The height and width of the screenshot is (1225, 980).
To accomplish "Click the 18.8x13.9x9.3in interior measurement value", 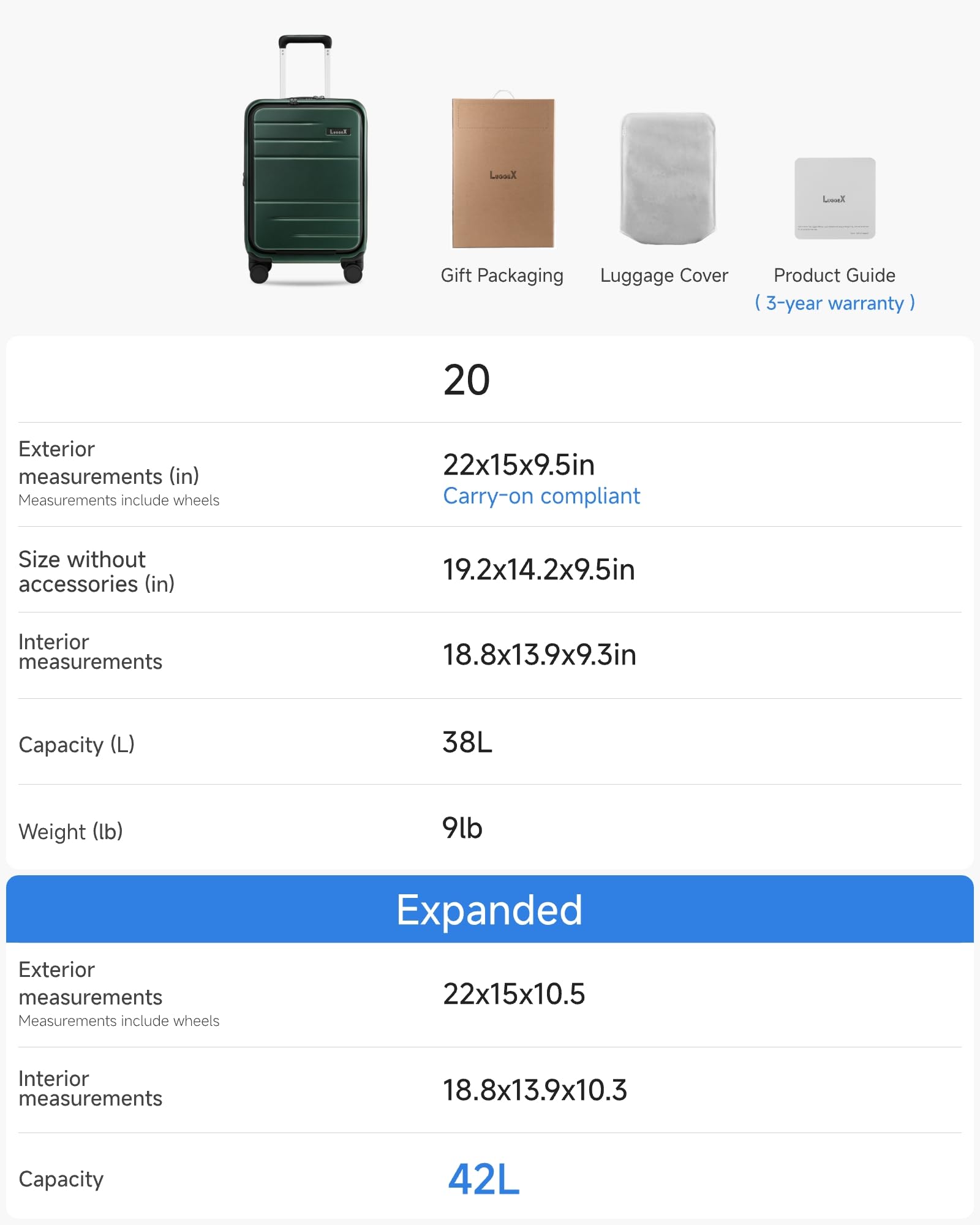I will 539,655.
